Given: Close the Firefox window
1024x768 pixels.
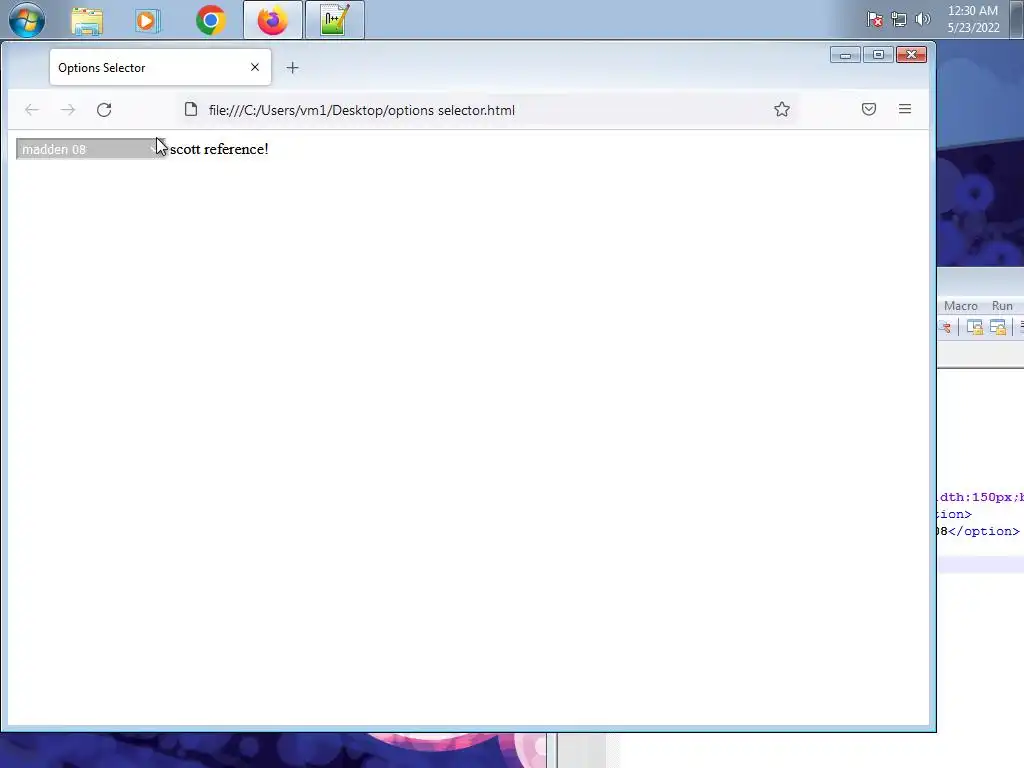Looking at the screenshot, I should [911, 55].
